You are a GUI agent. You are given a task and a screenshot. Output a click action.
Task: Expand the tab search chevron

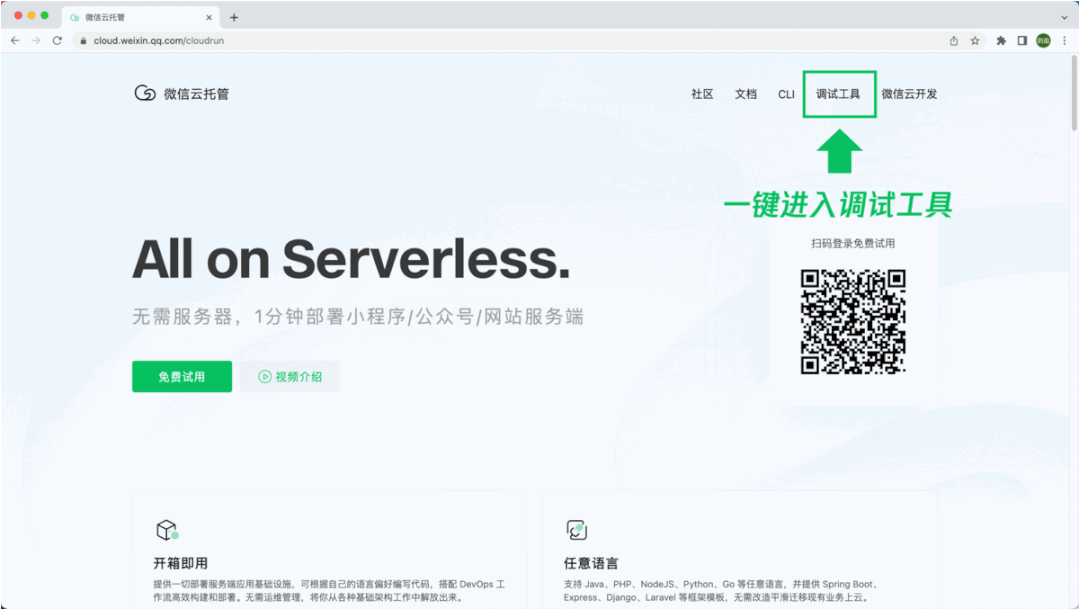pyautogui.click(x=1065, y=17)
